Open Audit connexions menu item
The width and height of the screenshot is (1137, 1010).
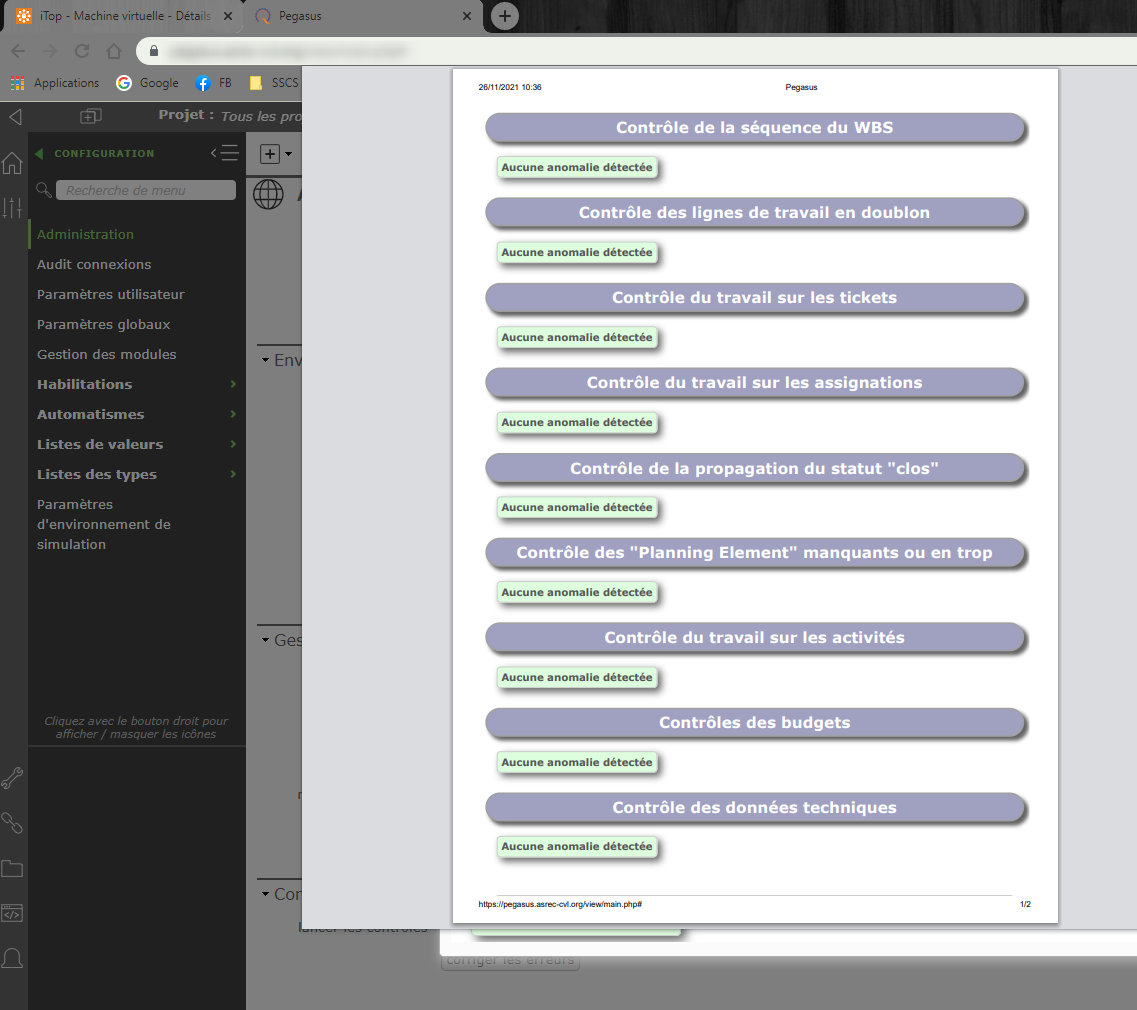pyautogui.click(x=94, y=264)
